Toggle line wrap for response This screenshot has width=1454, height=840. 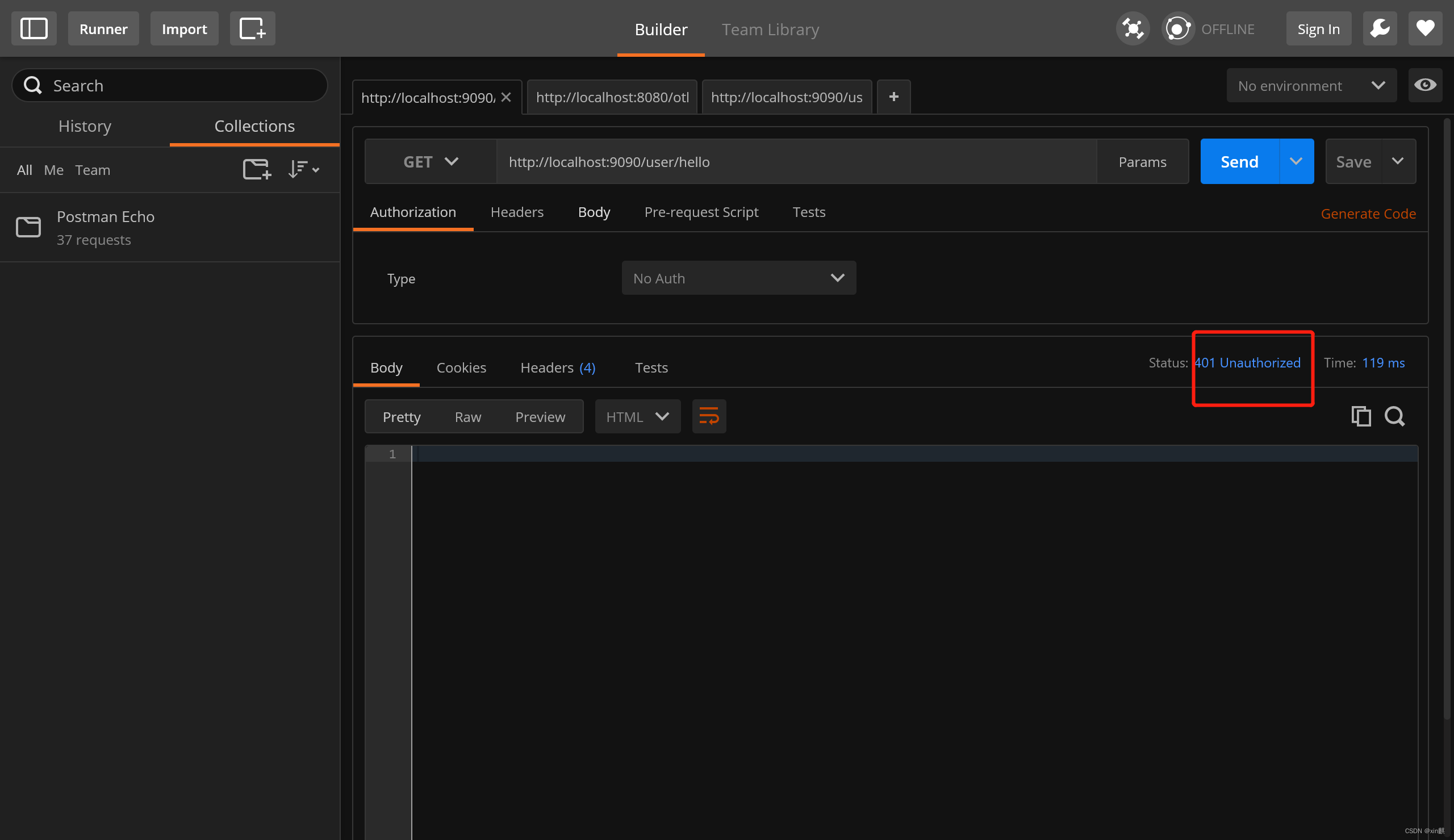tap(709, 416)
